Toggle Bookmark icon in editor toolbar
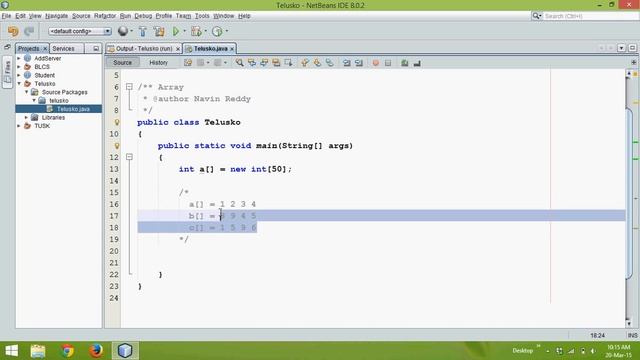This screenshot has width=640, height=360. pos(329,63)
